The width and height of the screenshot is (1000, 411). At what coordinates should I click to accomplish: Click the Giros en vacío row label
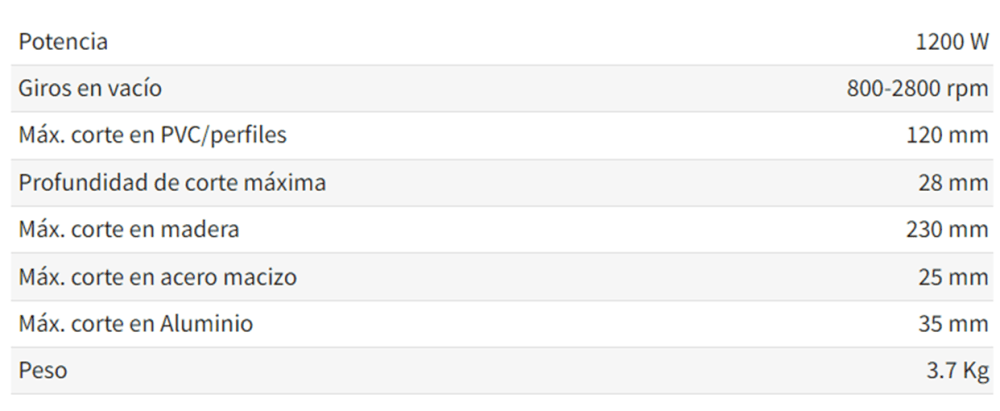(x=90, y=88)
